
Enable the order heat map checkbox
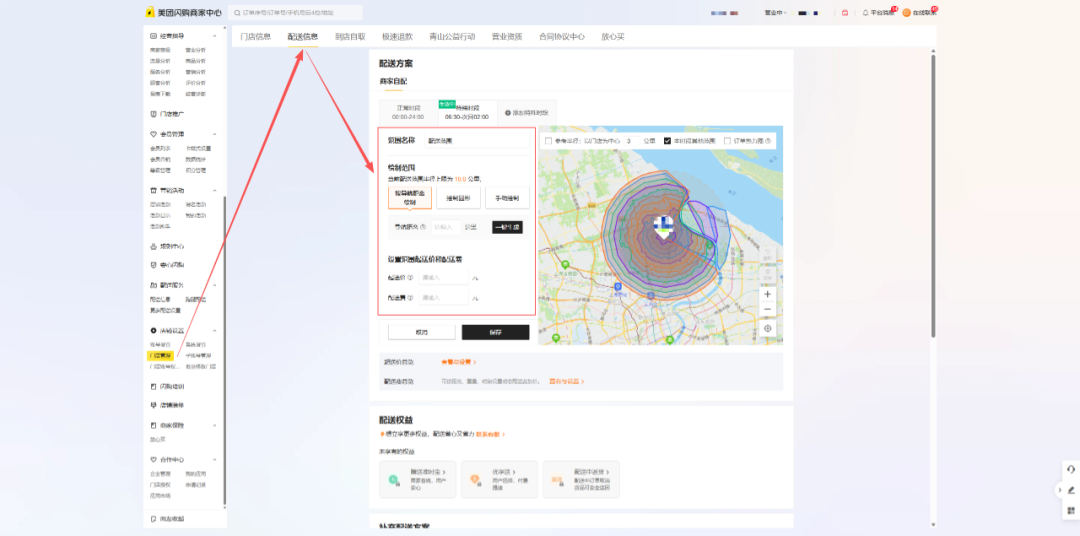point(727,141)
